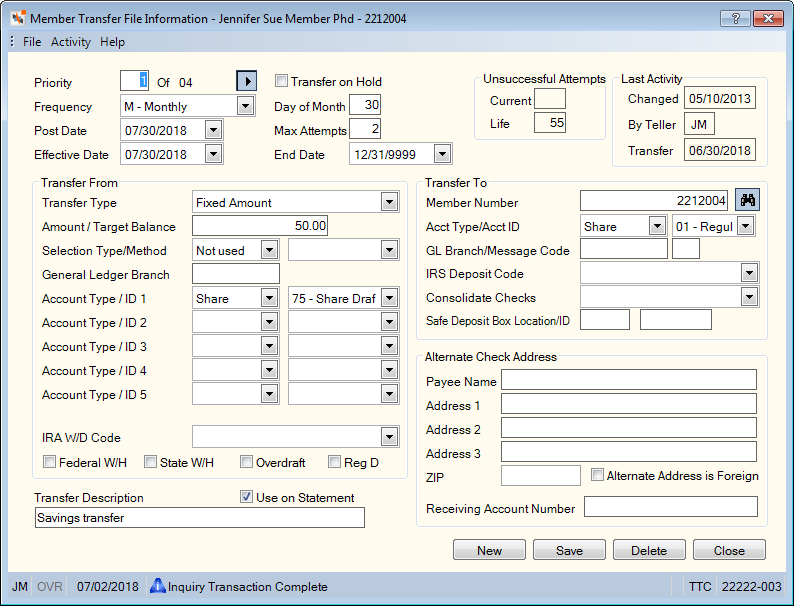Click the Inquiry Transaction Complete status icon

click(x=157, y=586)
